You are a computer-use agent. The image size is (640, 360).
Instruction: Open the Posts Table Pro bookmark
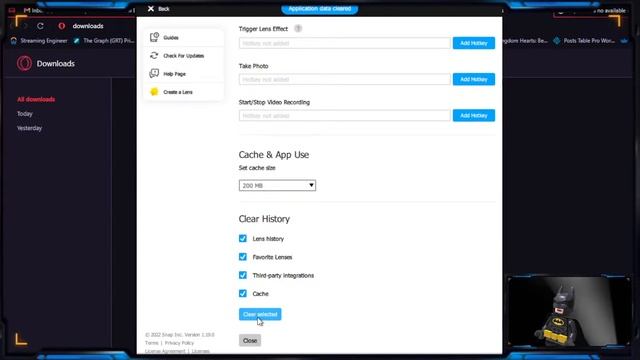[x=584, y=41]
